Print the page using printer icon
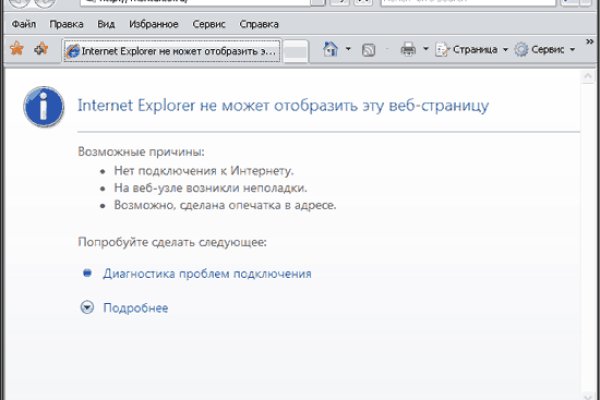Screen dimensions: 600x400 point(408,48)
